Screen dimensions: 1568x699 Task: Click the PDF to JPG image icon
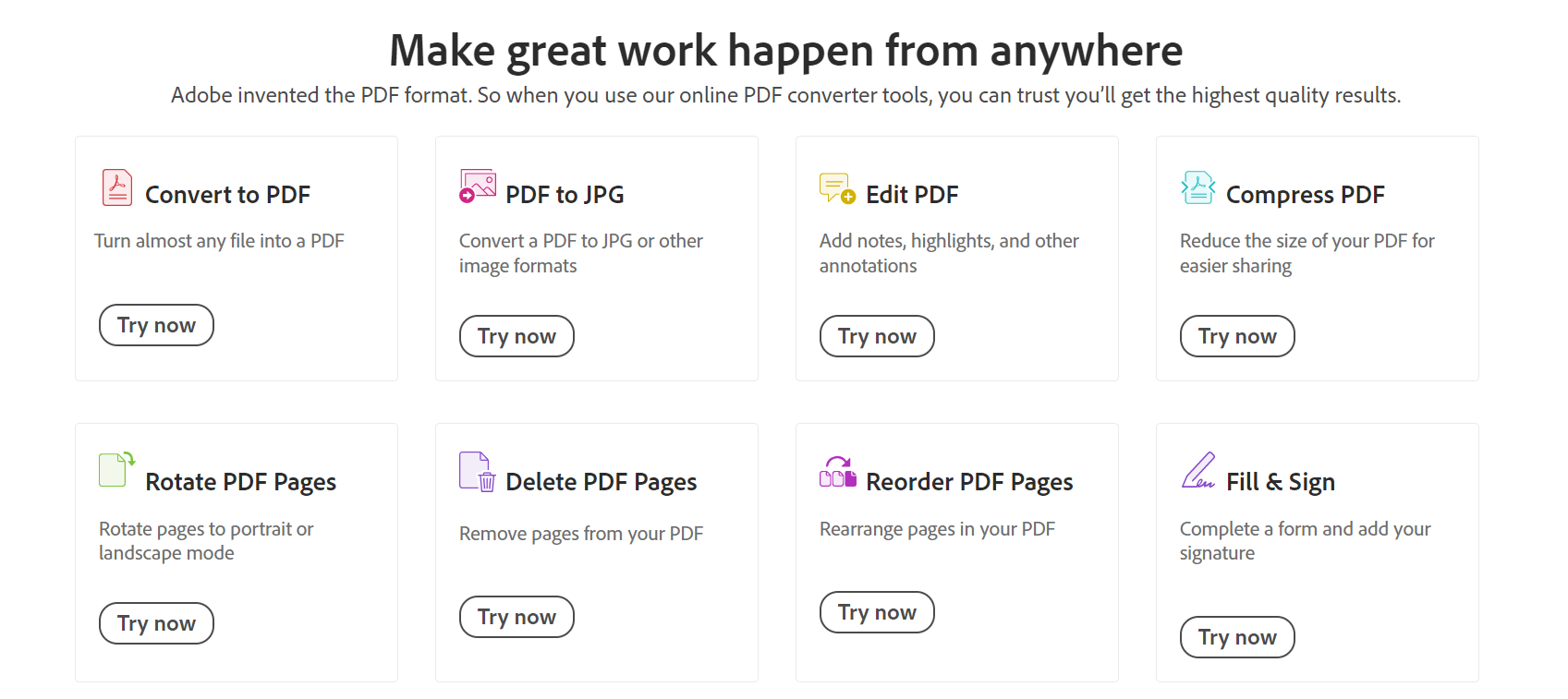478,187
